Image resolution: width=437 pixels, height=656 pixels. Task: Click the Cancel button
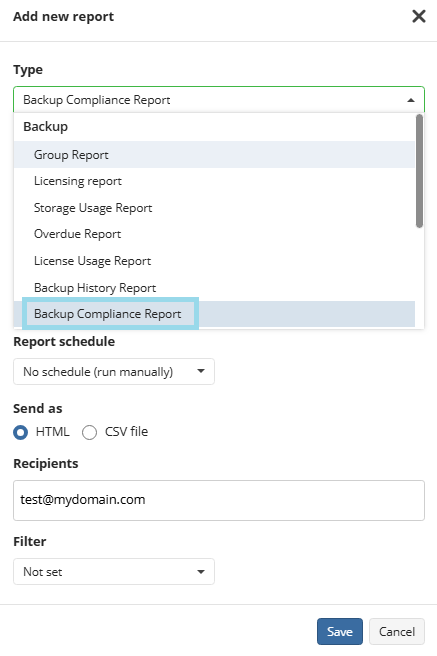coord(397,631)
